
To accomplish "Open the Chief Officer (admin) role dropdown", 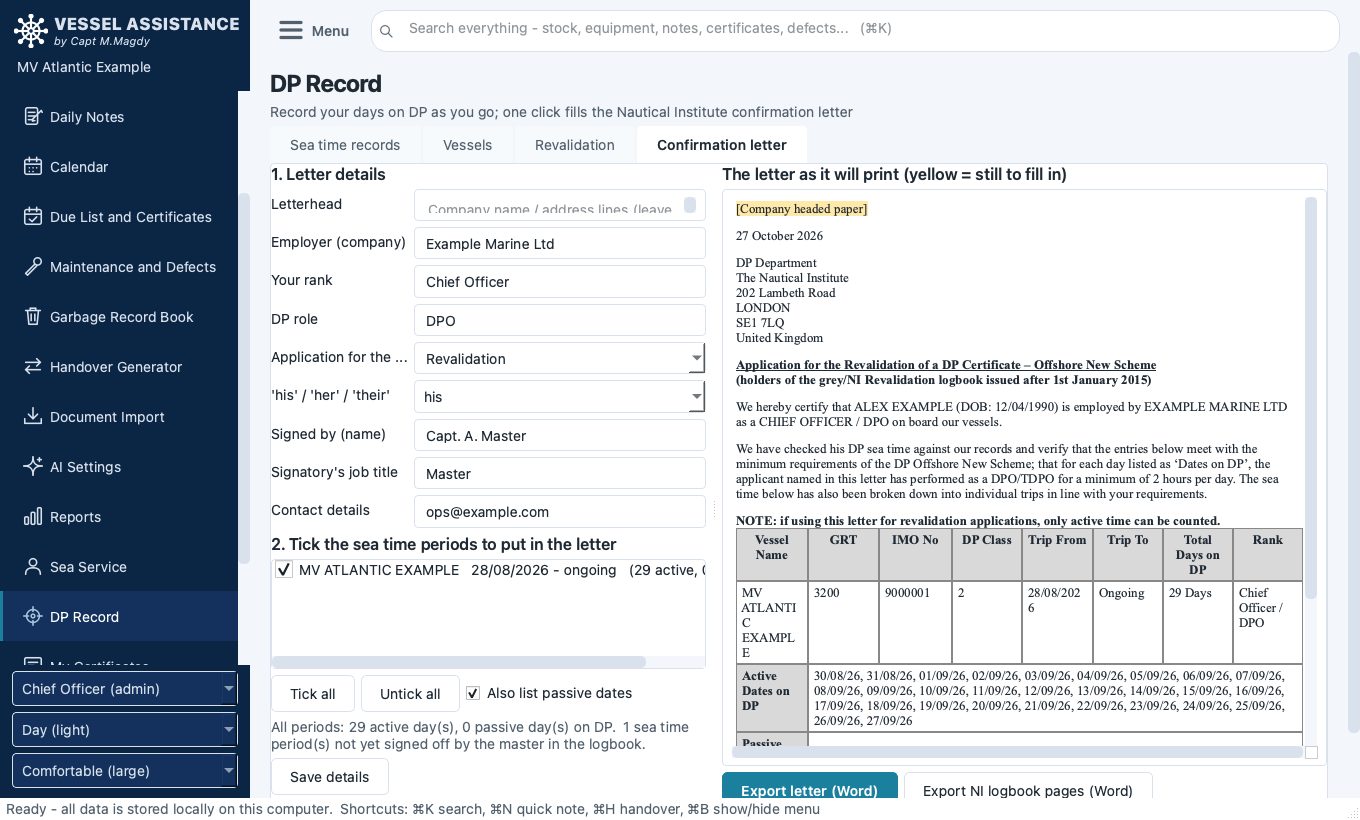I will tap(124, 688).
